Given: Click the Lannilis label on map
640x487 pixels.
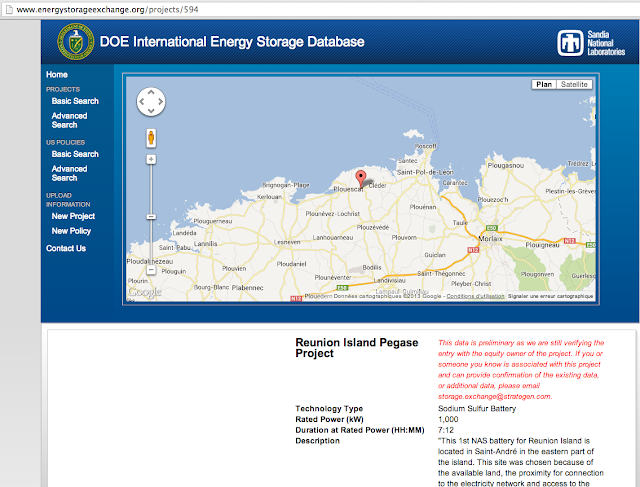Looking at the screenshot, I should (205, 244).
